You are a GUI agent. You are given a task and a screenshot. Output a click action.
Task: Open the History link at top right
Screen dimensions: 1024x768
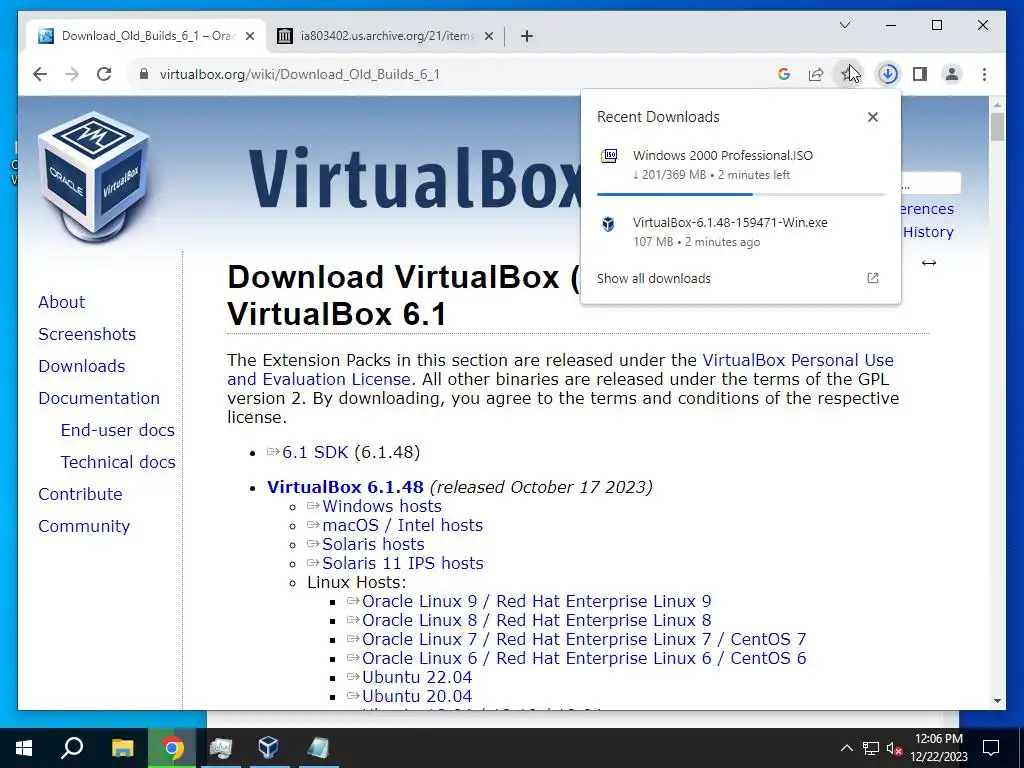(x=928, y=232)
